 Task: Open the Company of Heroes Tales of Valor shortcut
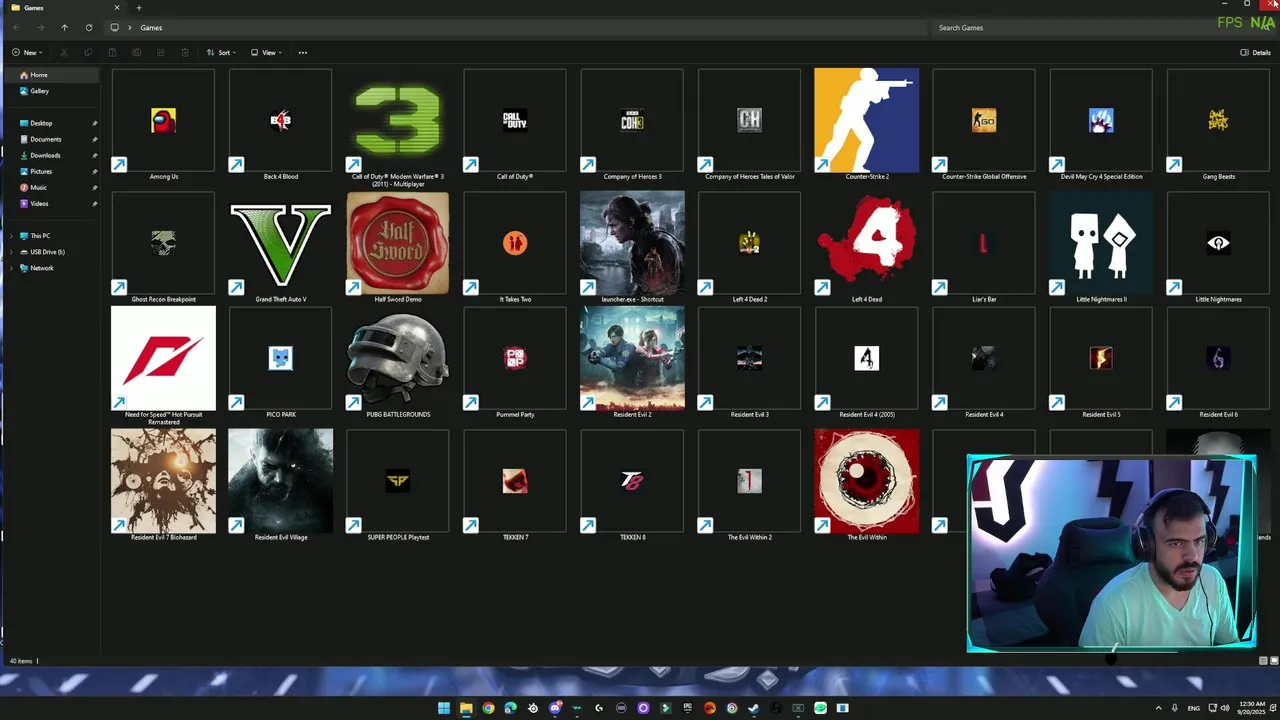click(749, 125)
